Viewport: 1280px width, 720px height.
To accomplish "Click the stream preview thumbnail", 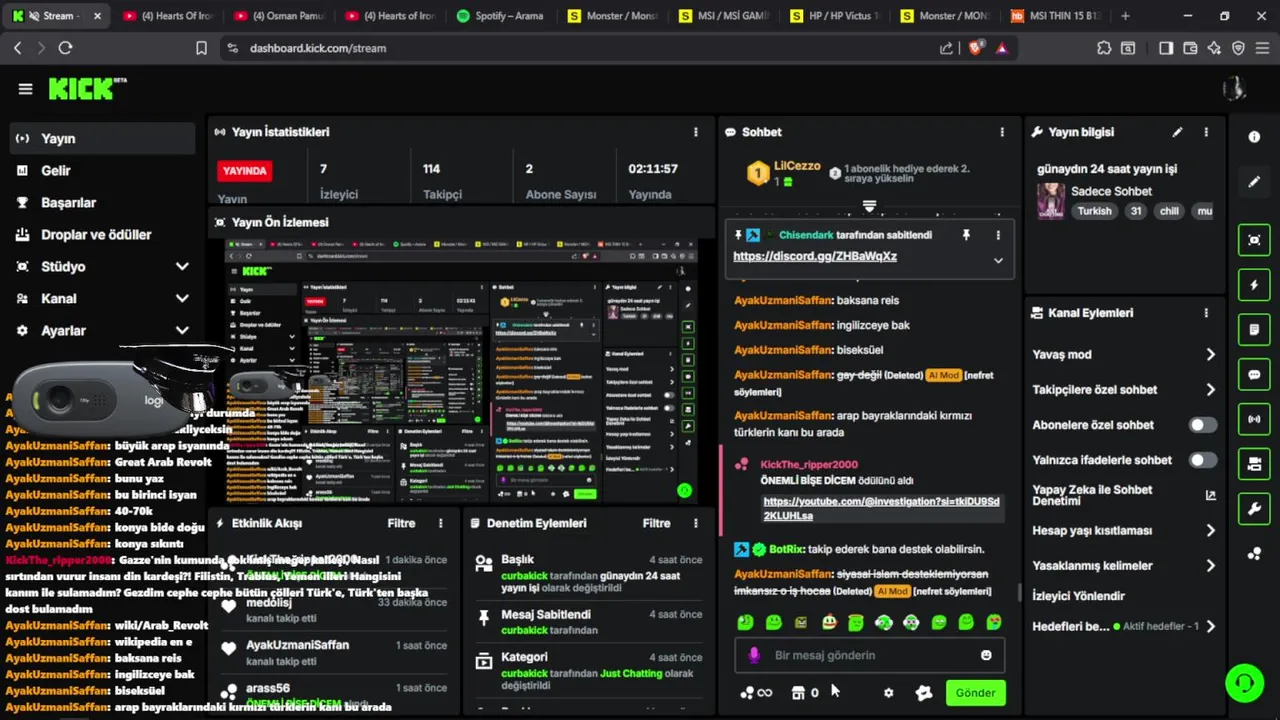I will point(461,371).
